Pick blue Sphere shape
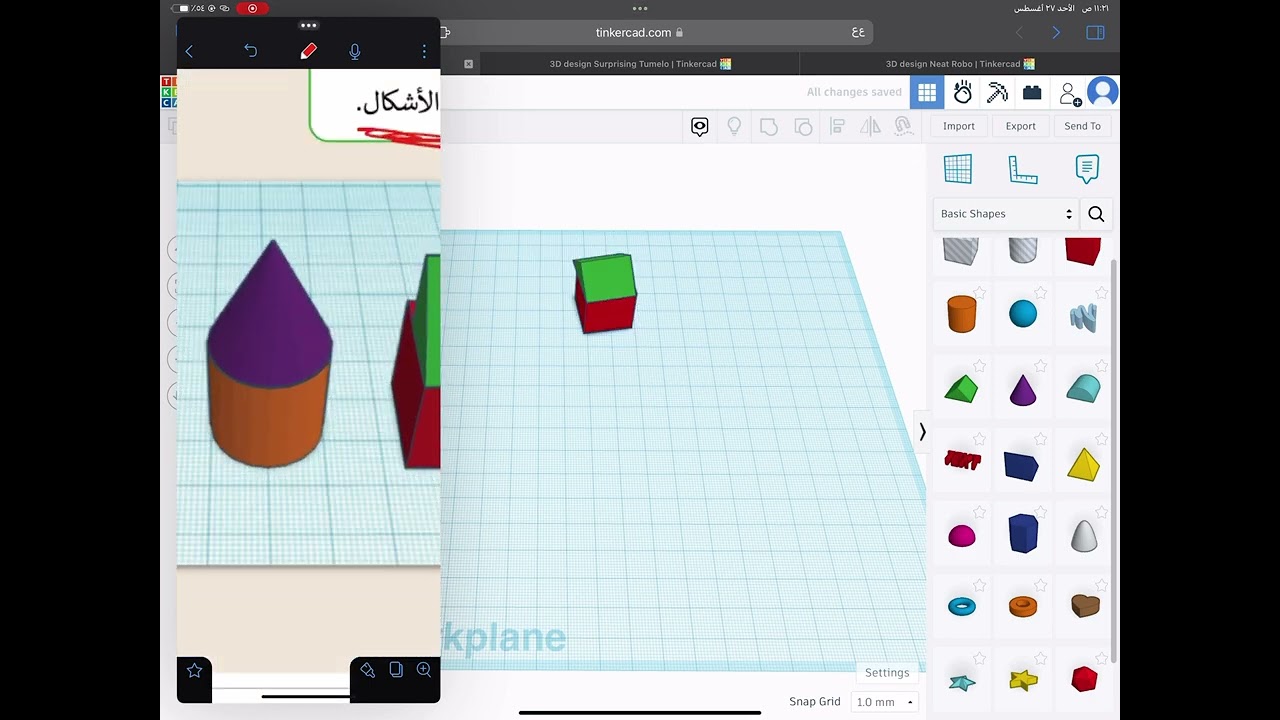The image size is (1280, 720). click(x=1023, y=314)
